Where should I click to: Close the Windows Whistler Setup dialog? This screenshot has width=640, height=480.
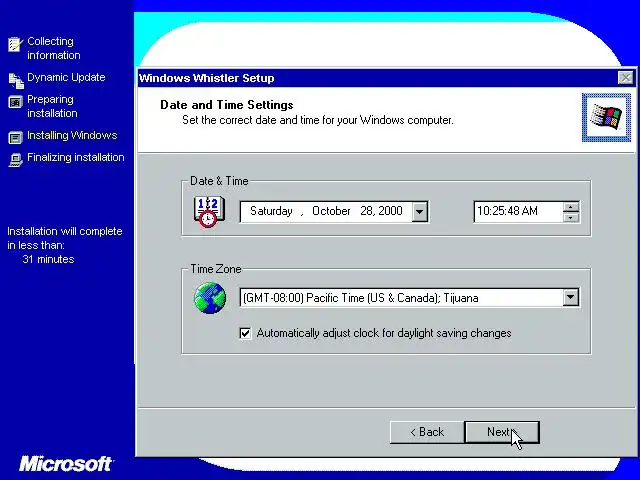[x=625, y=78]
